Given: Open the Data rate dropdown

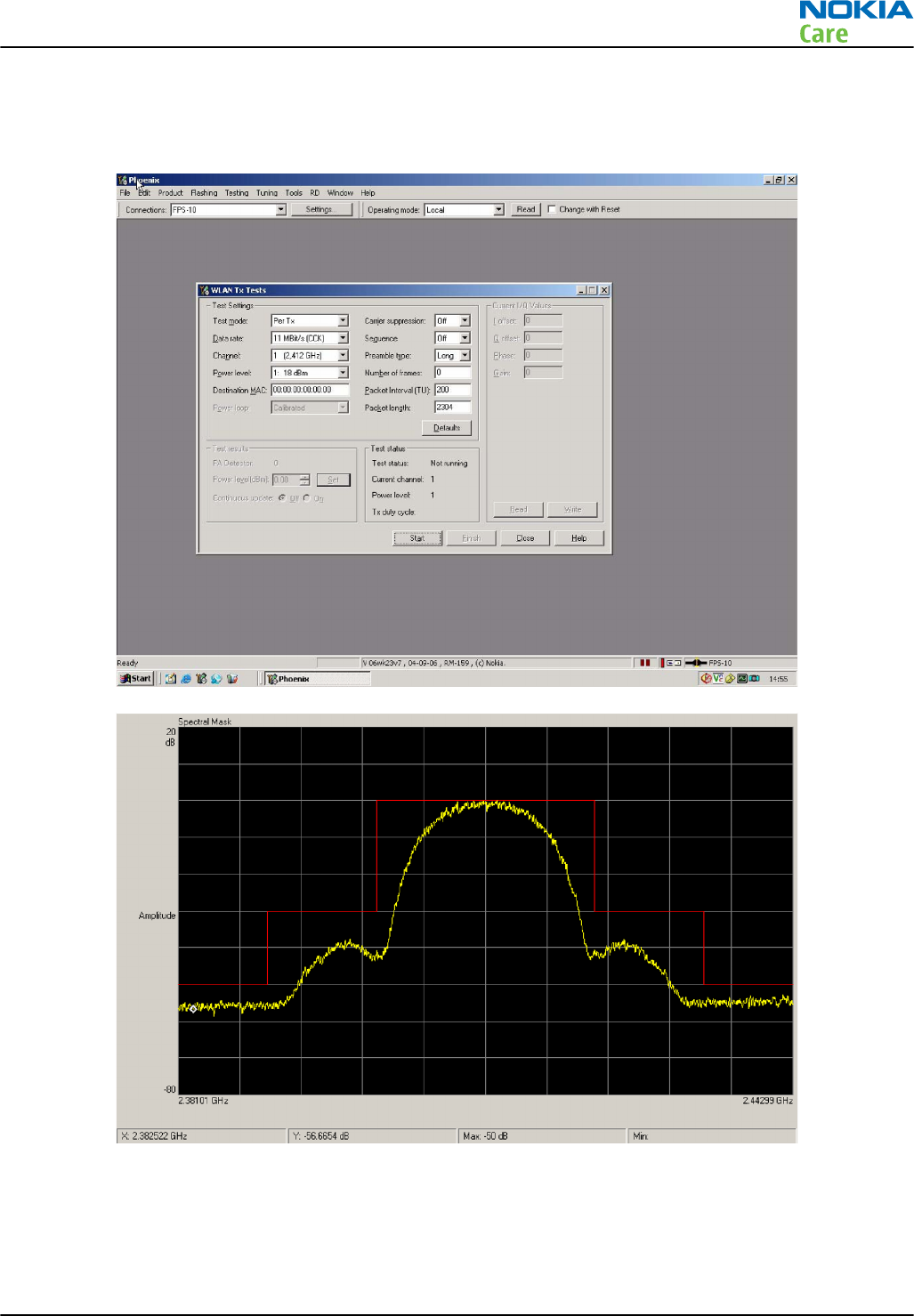Looking at the screenshot, I should tap(343, 338).
